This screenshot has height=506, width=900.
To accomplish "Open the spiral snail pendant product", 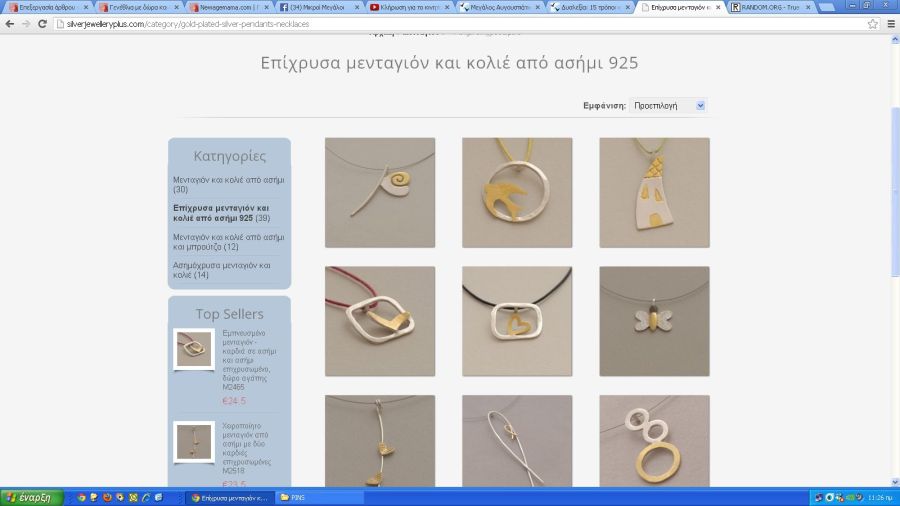I will coord(380,193).
